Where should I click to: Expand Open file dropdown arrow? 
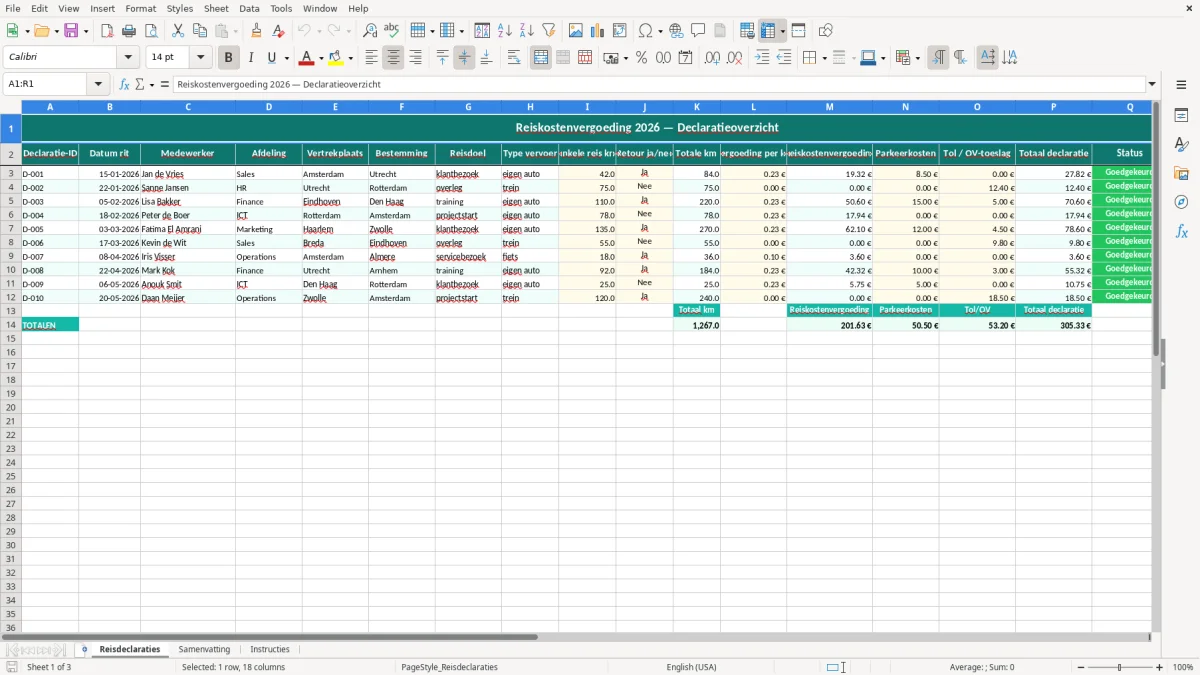click(57, 31)
